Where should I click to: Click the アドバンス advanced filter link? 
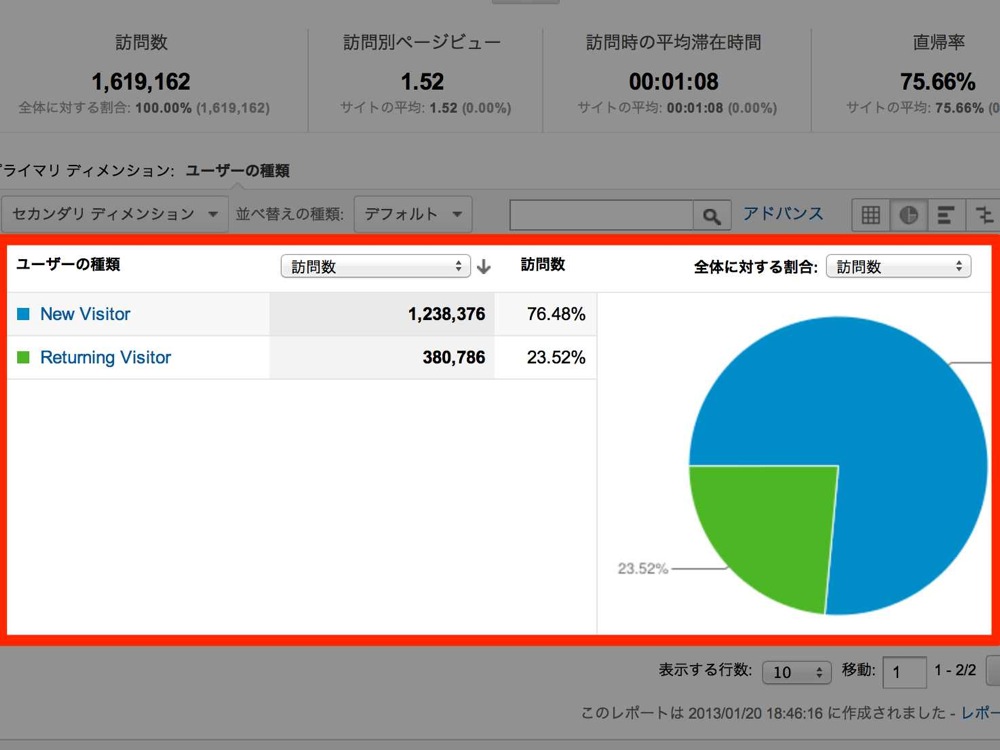783,214
